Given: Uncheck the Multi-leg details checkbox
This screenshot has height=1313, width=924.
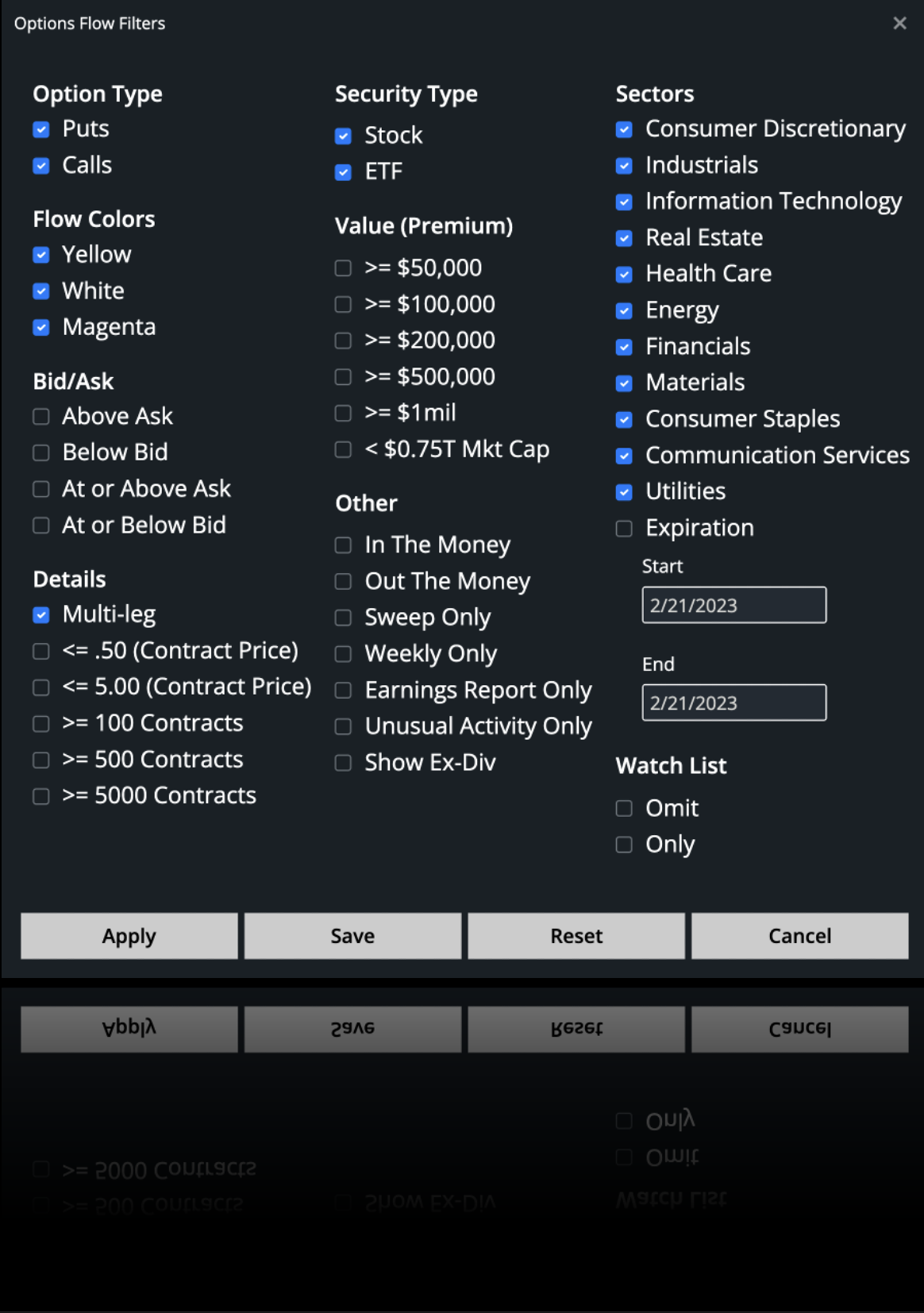Looking at the screenshot, I should point(41,615).
